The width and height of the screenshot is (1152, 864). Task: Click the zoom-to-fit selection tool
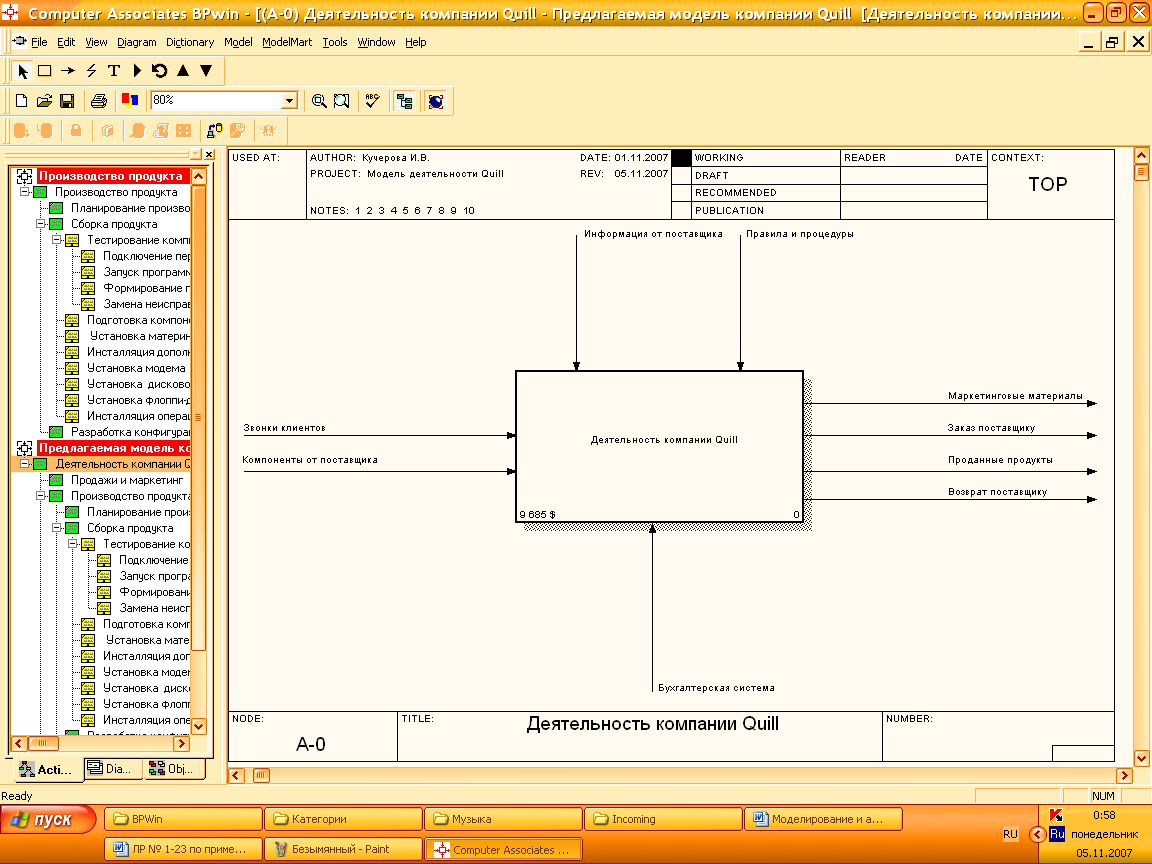tap(342, 101)
